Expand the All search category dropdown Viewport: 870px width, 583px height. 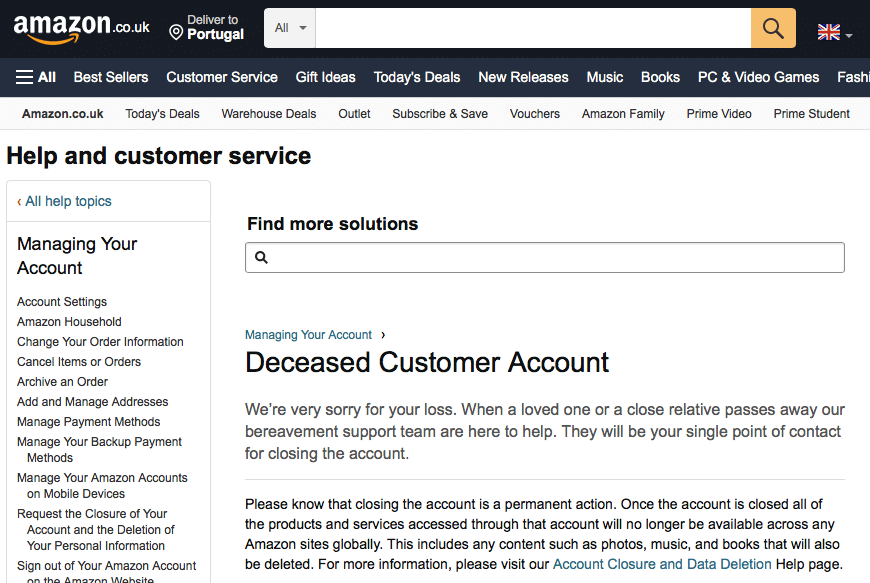pos(290,28)
